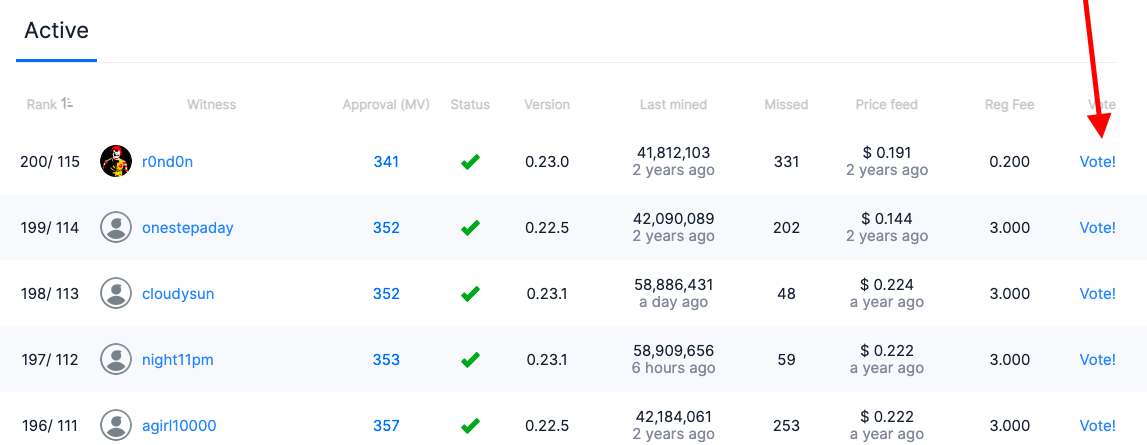Viewport: 1147px width, 445px height.
Task: Sort by Approval (MV) column header
Action: pos(386,105)
